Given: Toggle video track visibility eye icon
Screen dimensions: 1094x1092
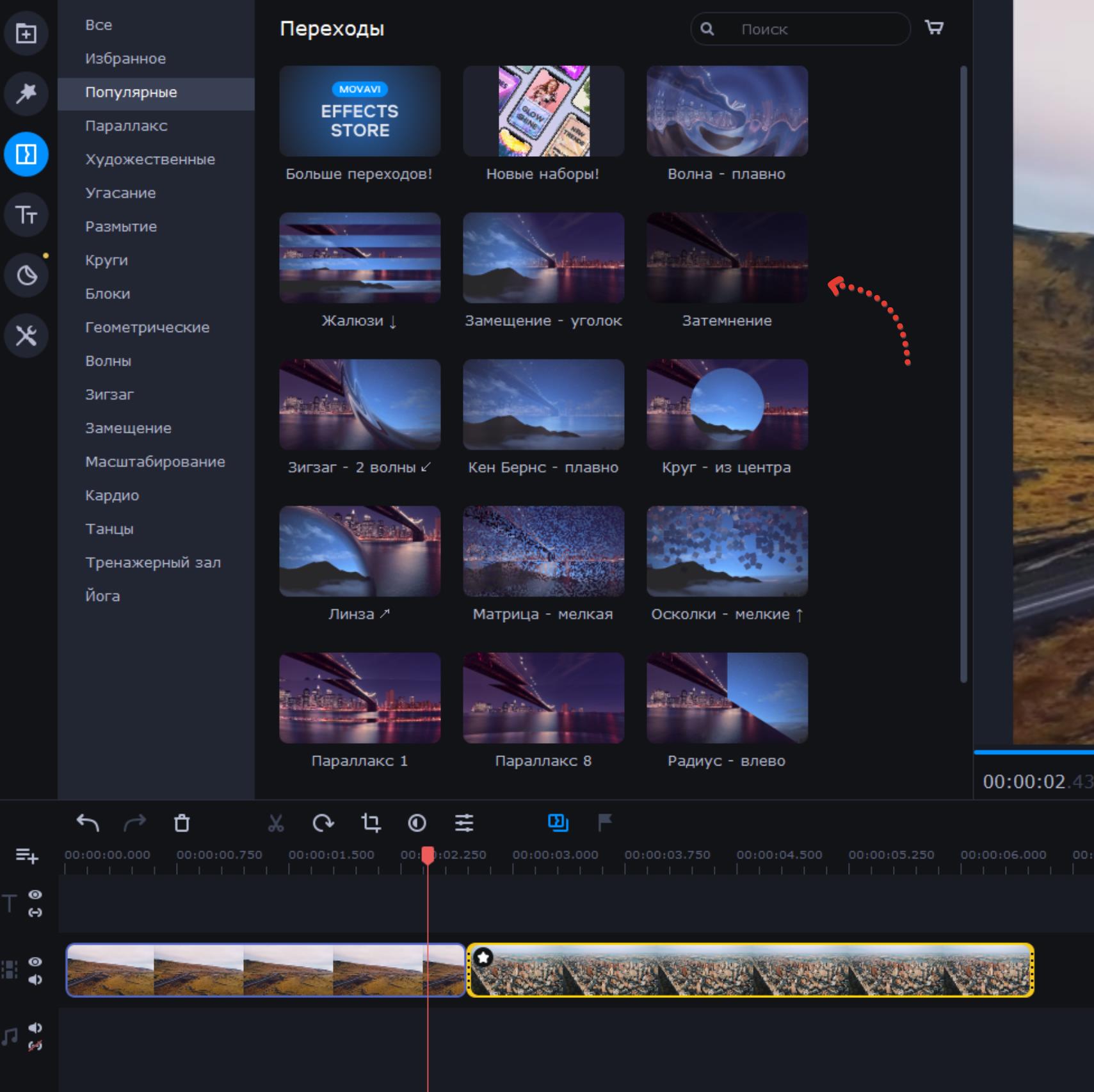Looking at the screenshot, I should pyautogui.click(x=35, y=961).
